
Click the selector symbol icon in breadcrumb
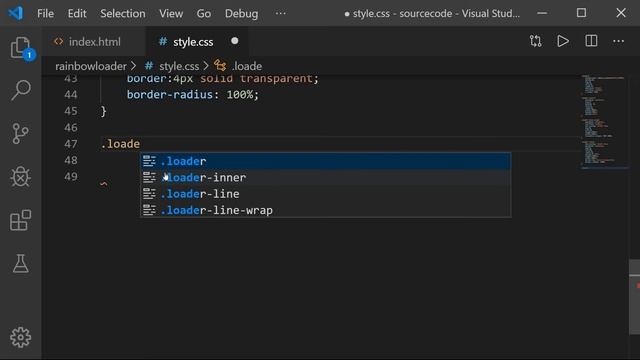click(x=220, y=66)
